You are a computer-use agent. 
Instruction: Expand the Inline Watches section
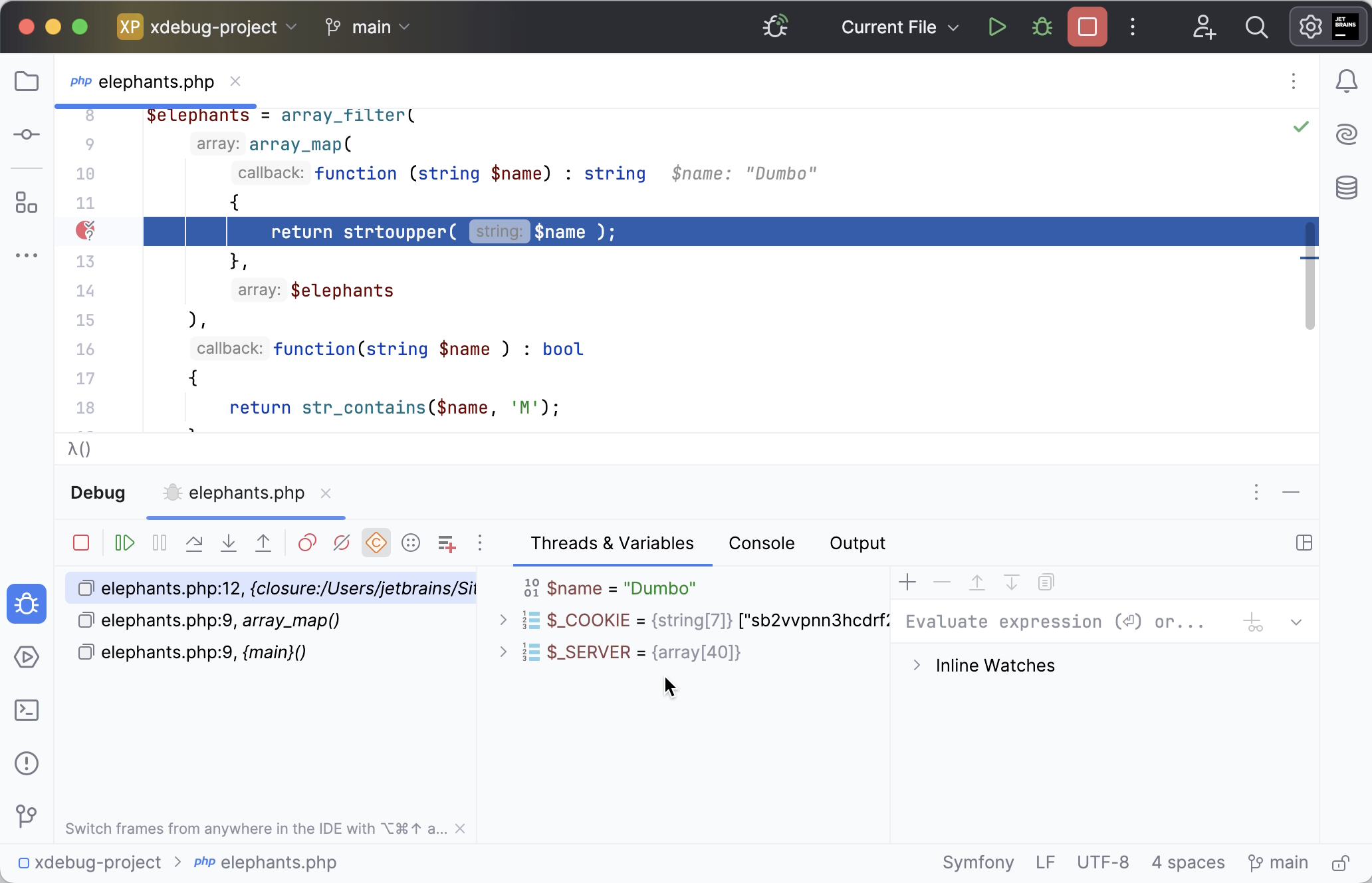pos(916,665)
